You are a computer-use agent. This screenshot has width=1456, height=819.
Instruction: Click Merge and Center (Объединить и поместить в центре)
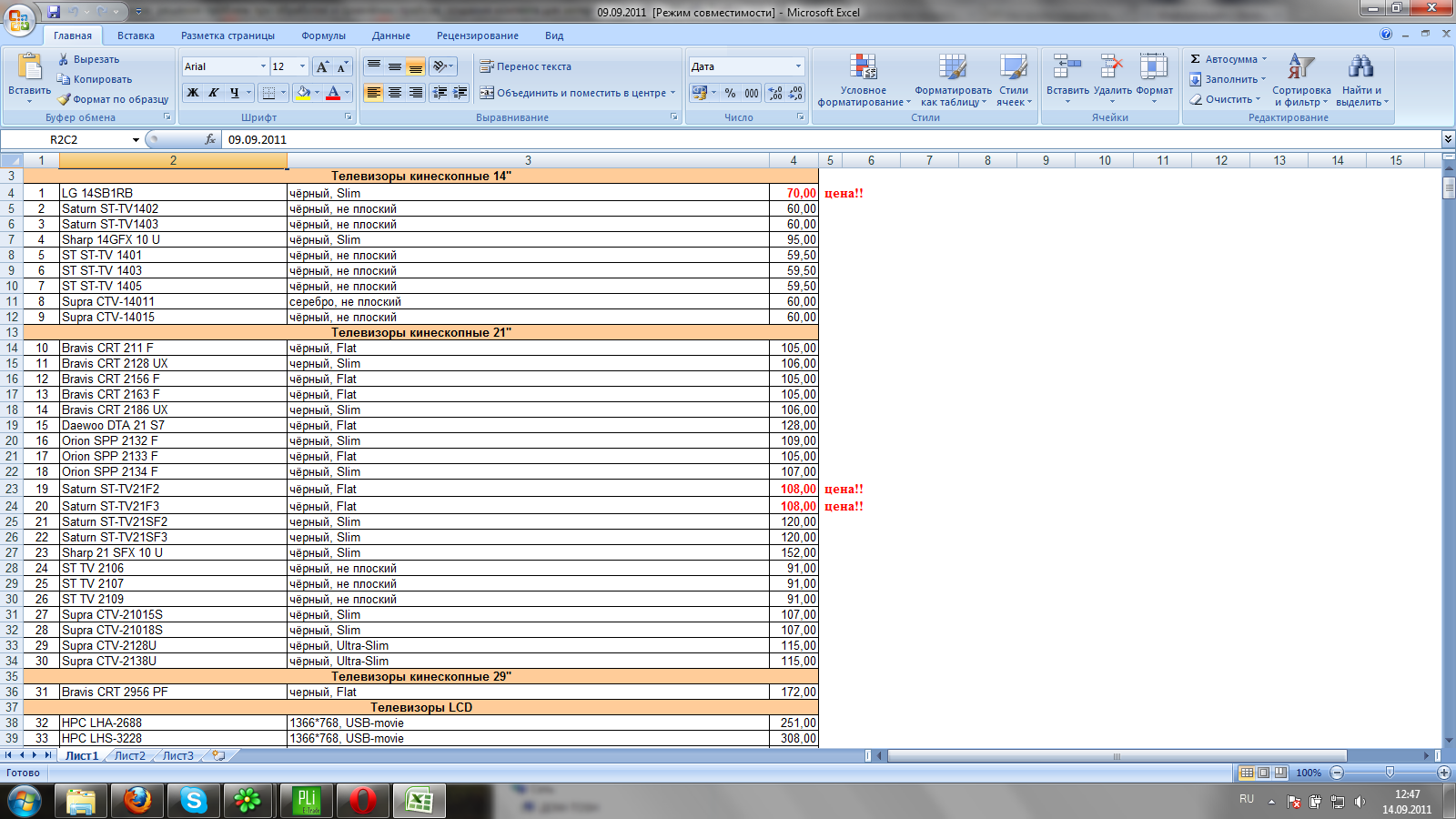(573, 93)
